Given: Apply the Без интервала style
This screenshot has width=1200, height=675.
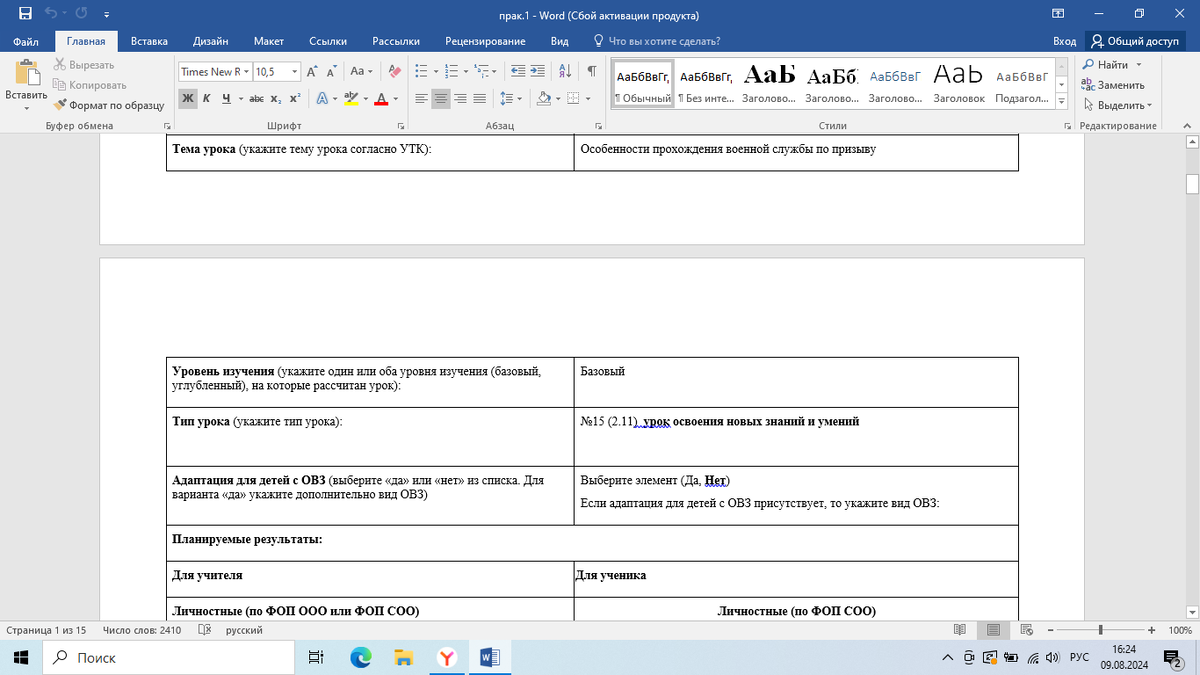Looking at the screenshot, I should (705, 85).
